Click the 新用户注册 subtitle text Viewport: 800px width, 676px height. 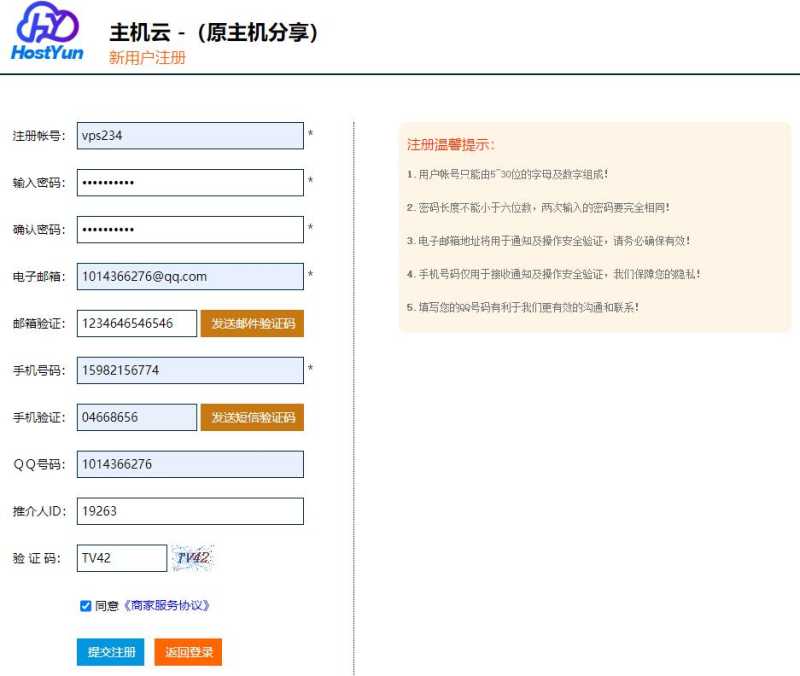click(x=147, y=58)
